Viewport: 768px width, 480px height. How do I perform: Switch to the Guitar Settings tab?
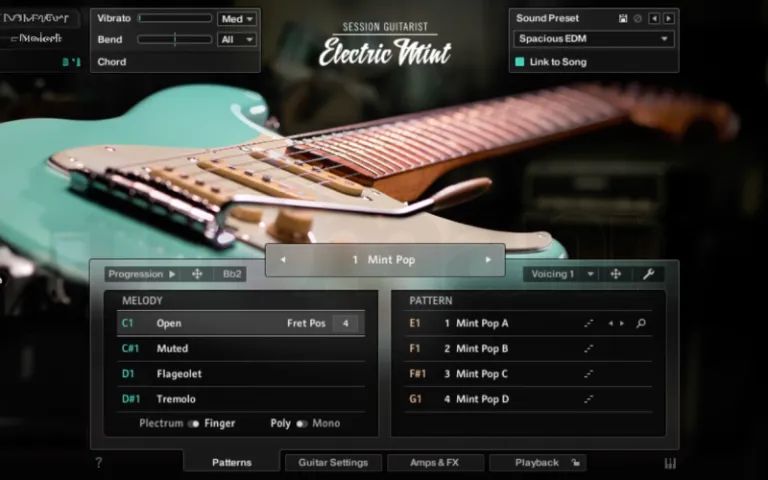coord(333,462)
